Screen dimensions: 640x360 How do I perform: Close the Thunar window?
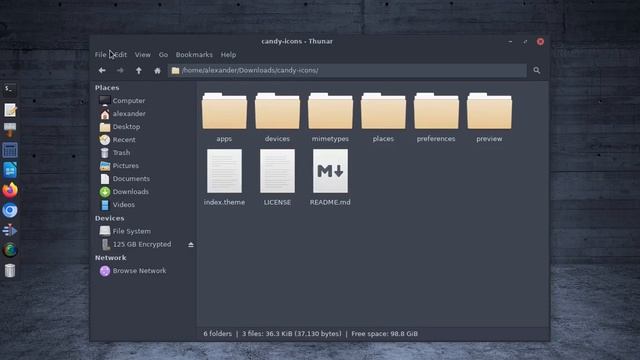(x=540, y=42)
